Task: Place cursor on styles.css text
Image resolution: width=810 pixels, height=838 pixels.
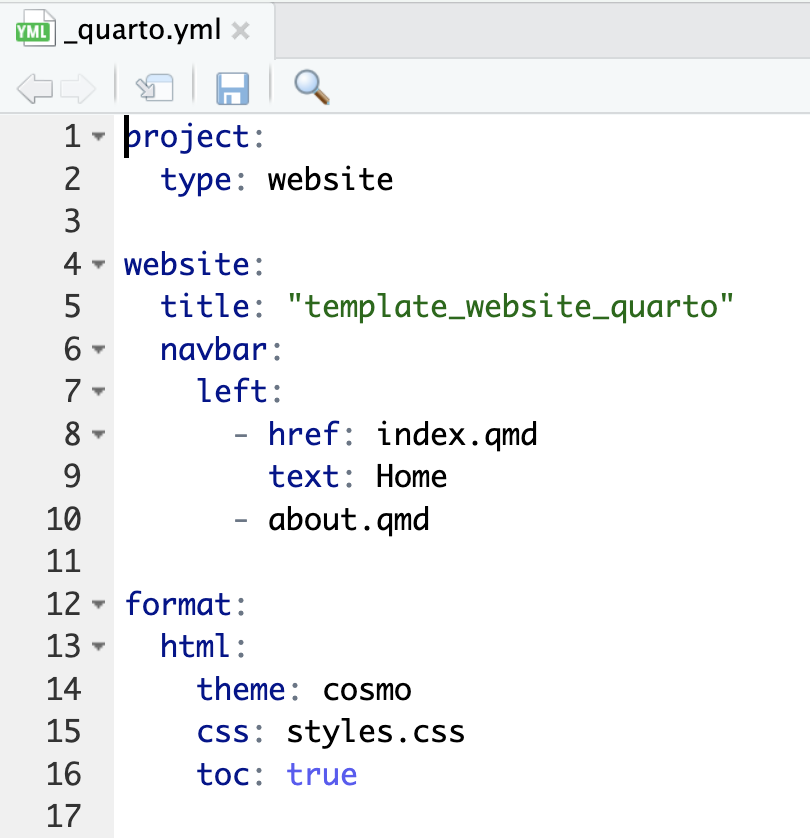Action: [376, 732]
